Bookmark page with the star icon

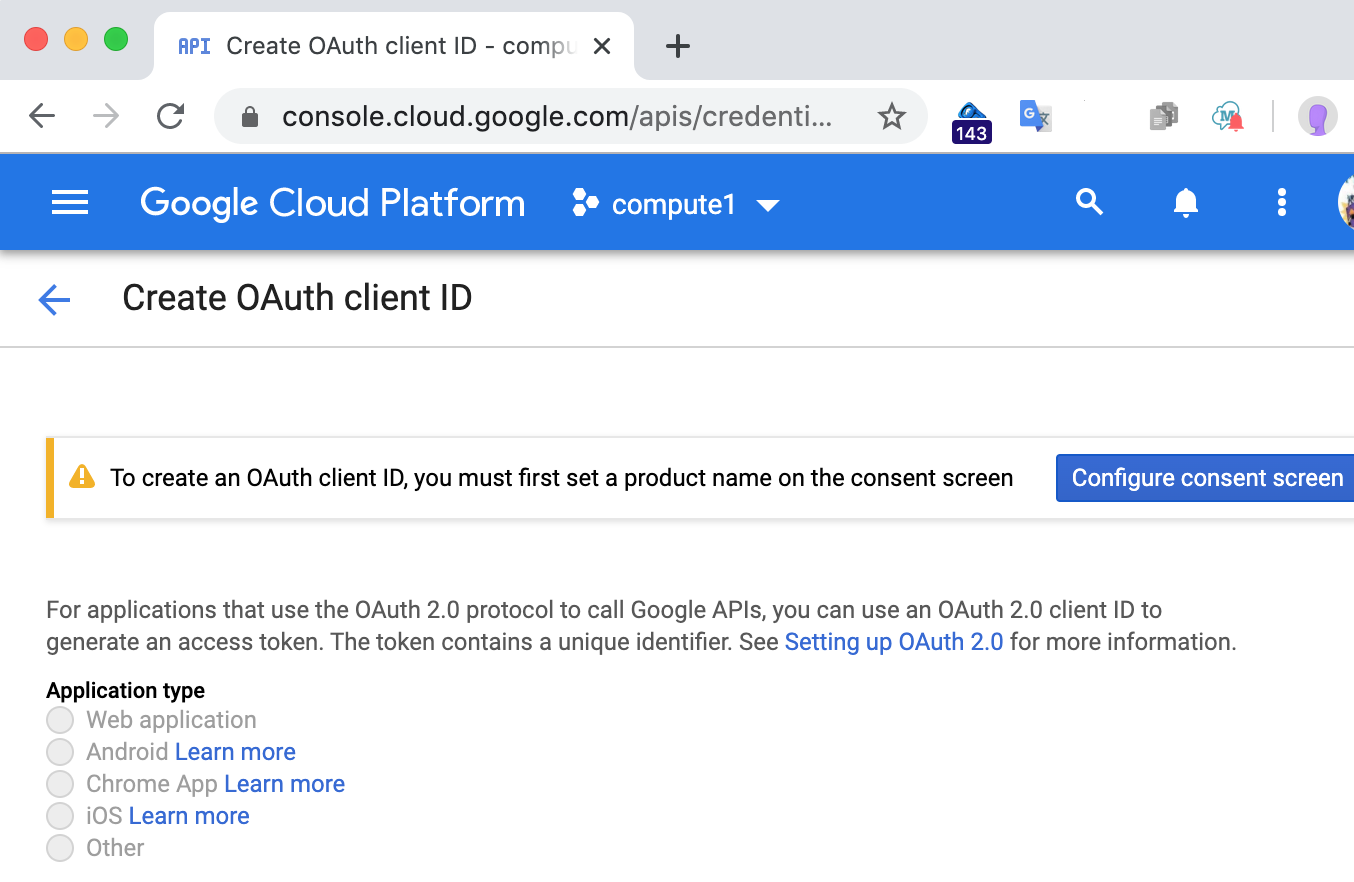pos(891,117)
